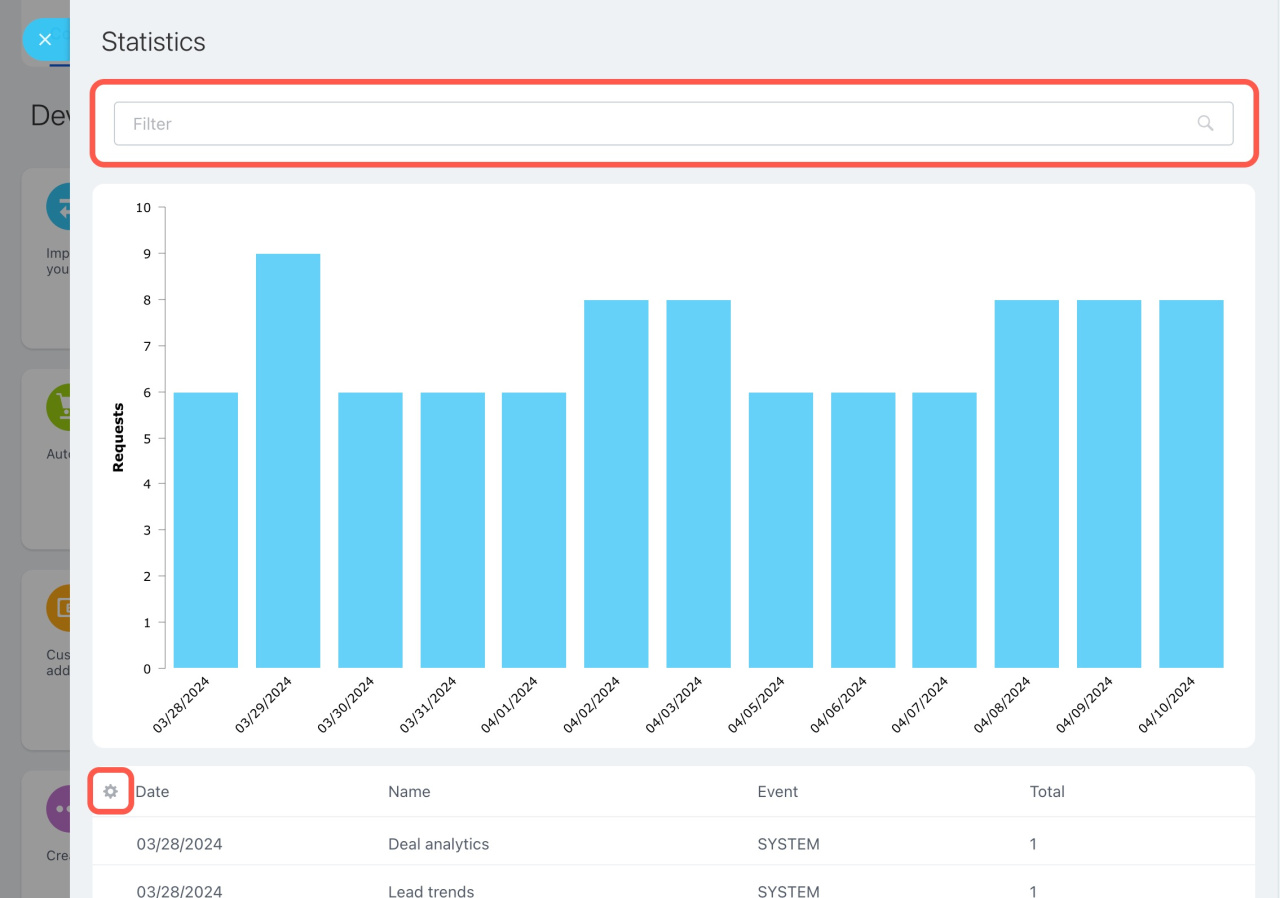Click the blue arrows icon behind panel
Screen dimensions: 1280x898
click(58, 207)
